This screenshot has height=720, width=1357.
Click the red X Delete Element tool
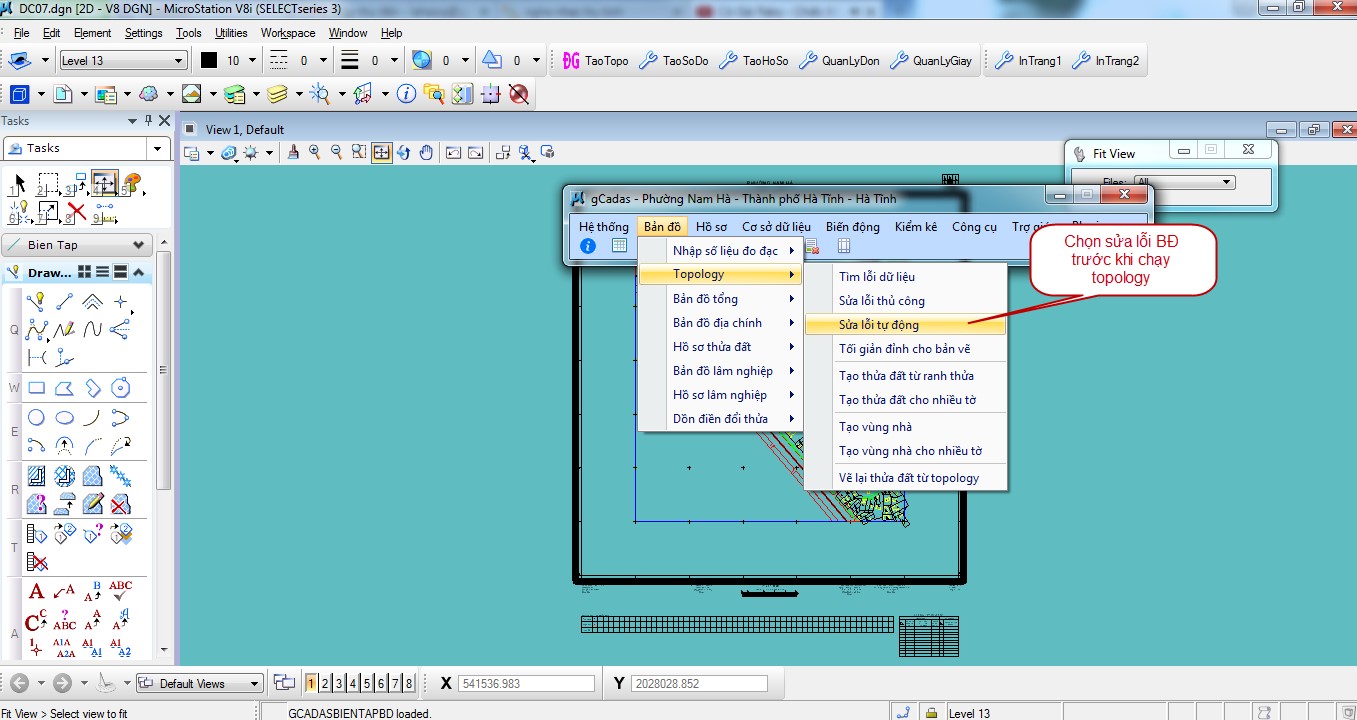76,212
